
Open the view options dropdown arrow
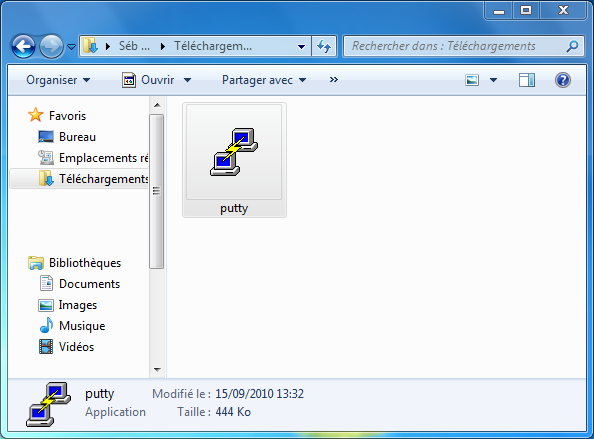coord(493,80)
